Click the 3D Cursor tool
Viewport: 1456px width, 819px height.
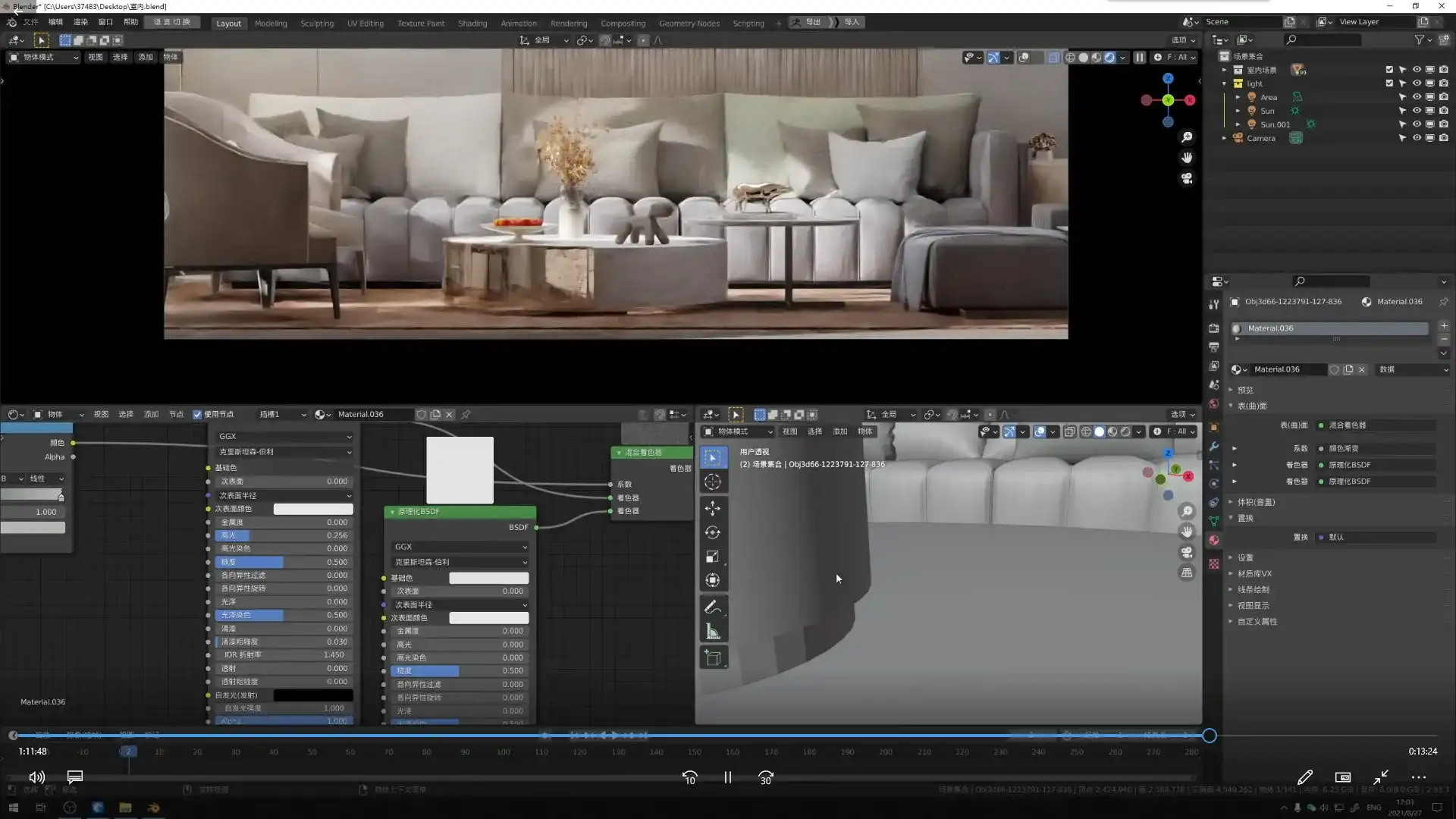coord(712,482)
